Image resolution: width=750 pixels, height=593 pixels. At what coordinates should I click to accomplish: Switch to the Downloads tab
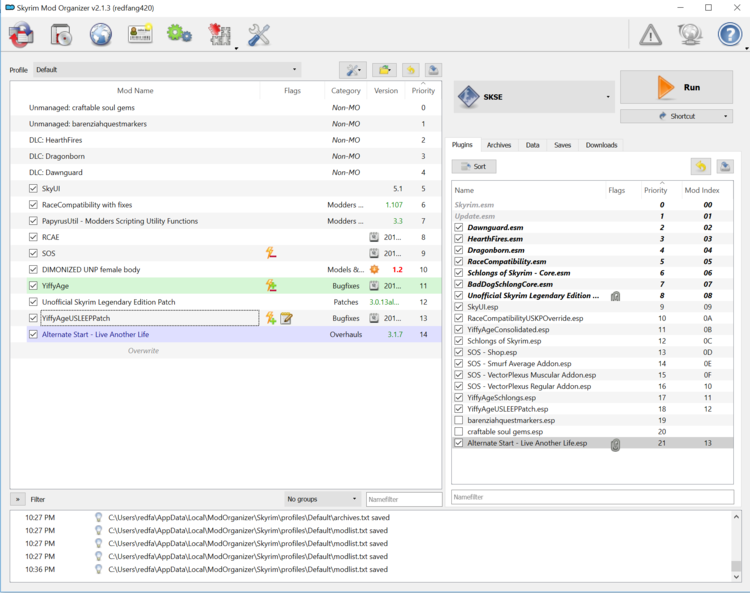[x=601, y=145]
